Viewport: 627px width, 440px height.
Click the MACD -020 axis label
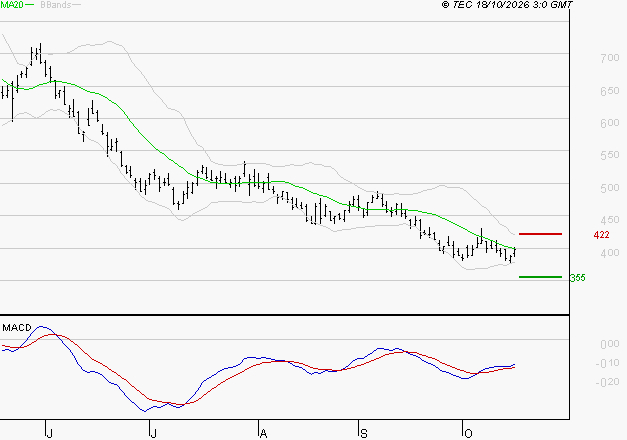(607, 382)
